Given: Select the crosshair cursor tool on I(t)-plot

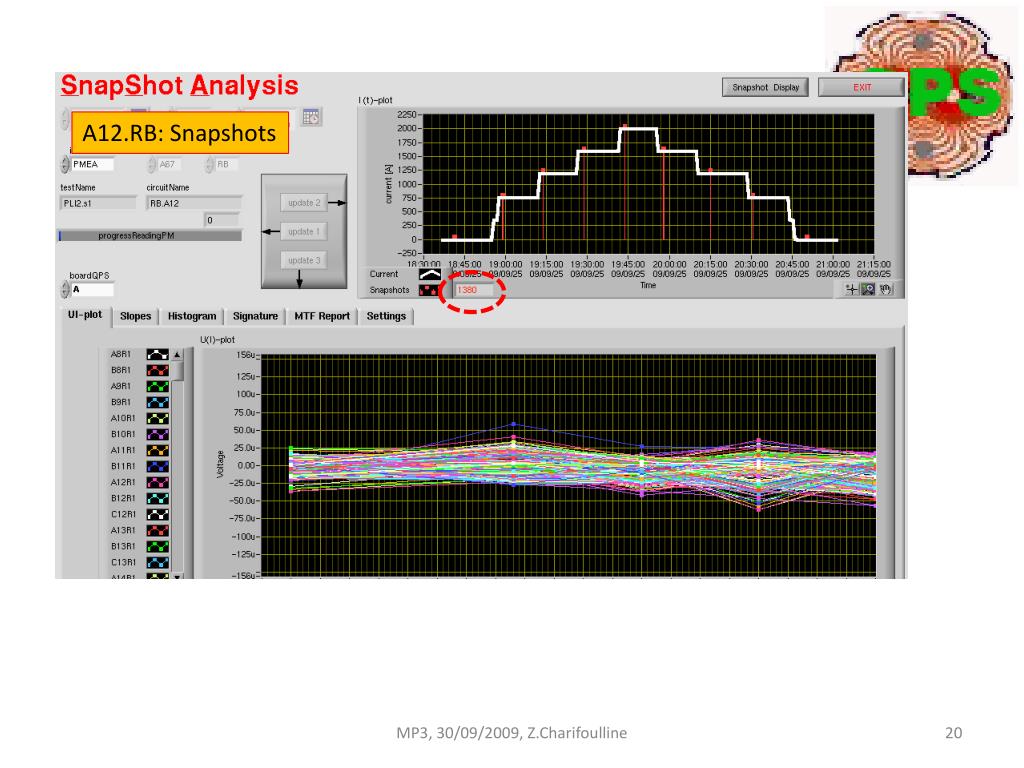Looking at the screenshot, I should (x=851, y=289).
